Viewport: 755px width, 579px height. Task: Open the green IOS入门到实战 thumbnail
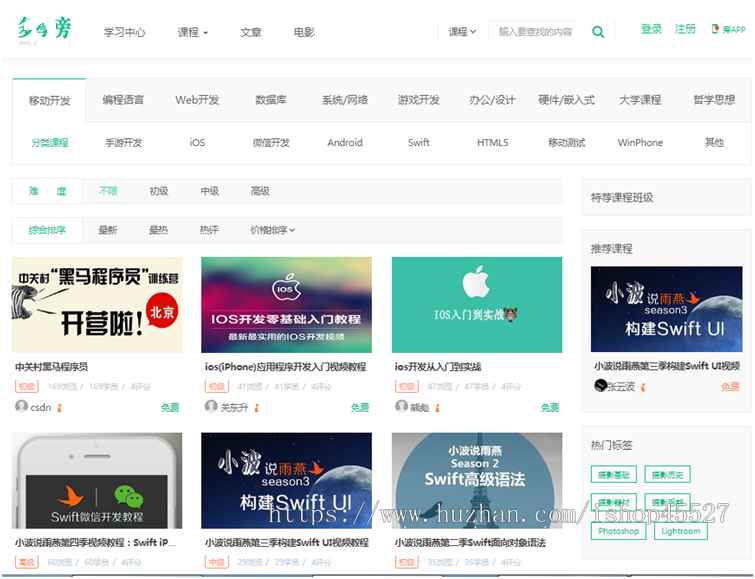pos(477,305)
